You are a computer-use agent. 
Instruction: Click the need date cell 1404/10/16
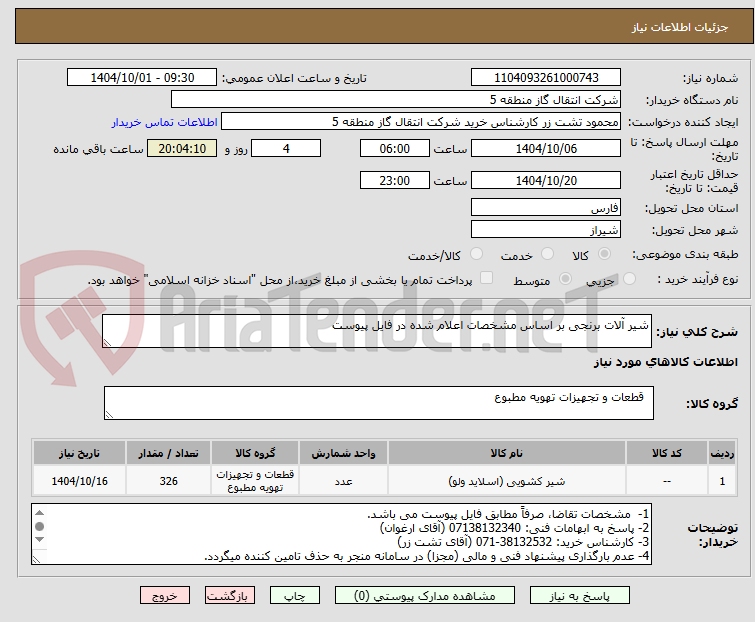pos(79,481)
